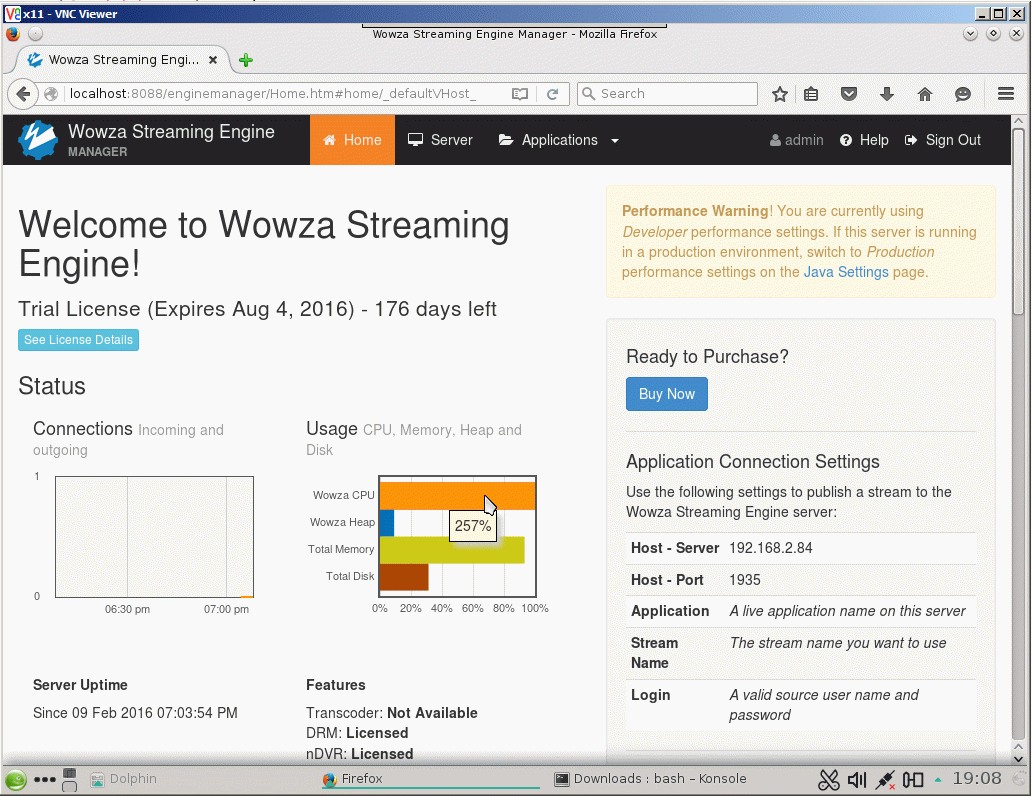1032x796 pixels.
Task: Close the Wowza Streaming Engine tab
Action: click(x=213, y=60)
